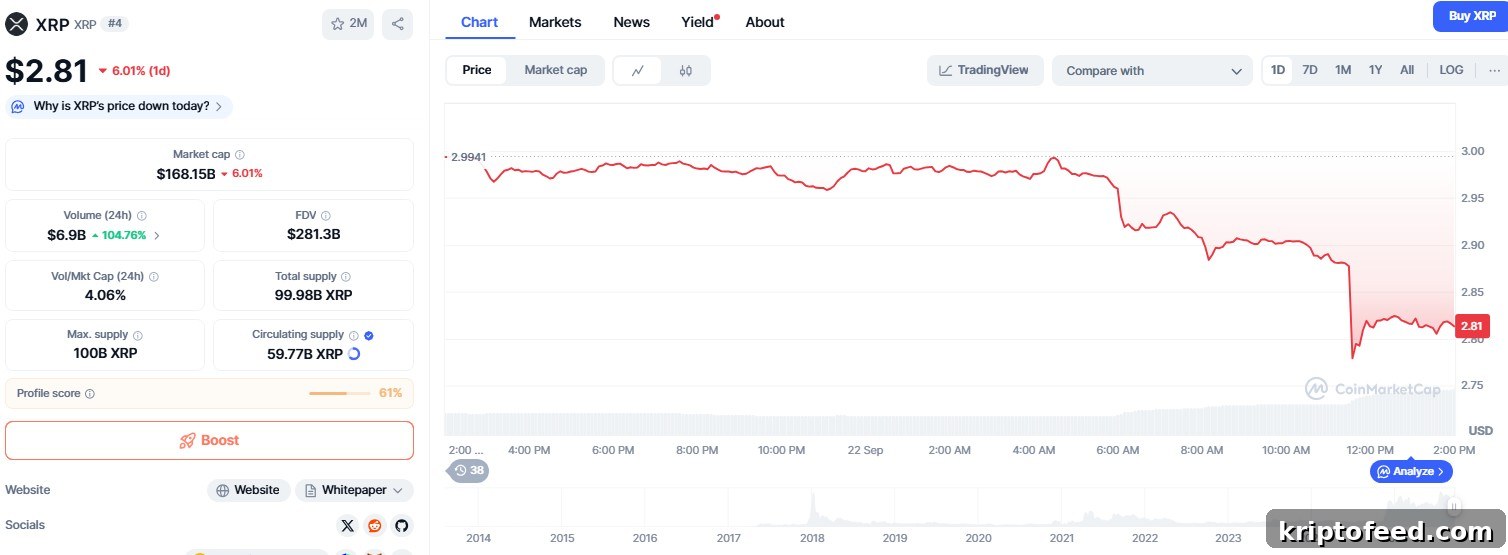
Task: Click the FDV info icon
Action: [326, 216]
